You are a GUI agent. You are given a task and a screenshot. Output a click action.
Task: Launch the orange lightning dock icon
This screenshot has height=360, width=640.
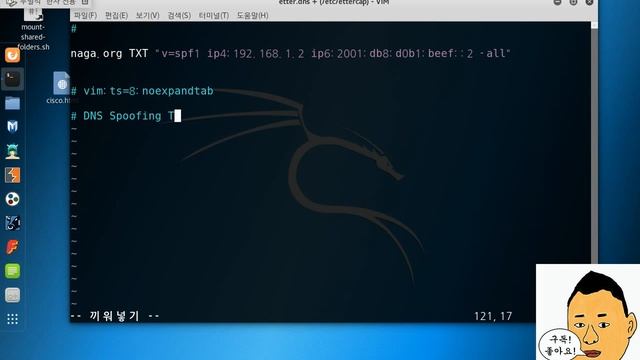click(x=12, y=175)
